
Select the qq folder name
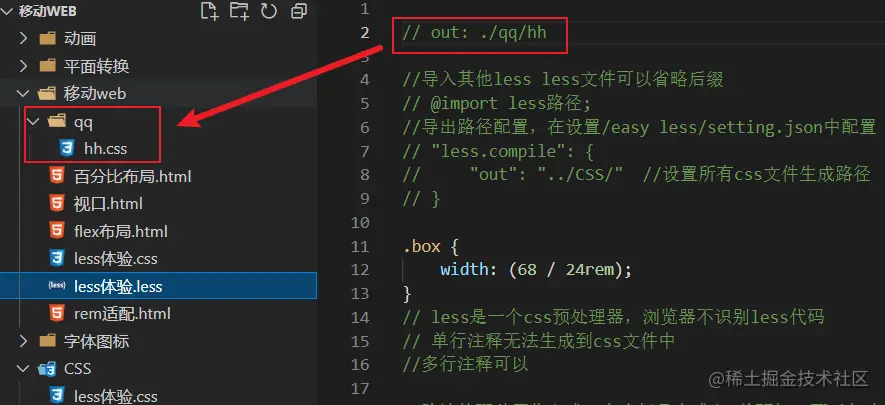[x=84, y=122]
